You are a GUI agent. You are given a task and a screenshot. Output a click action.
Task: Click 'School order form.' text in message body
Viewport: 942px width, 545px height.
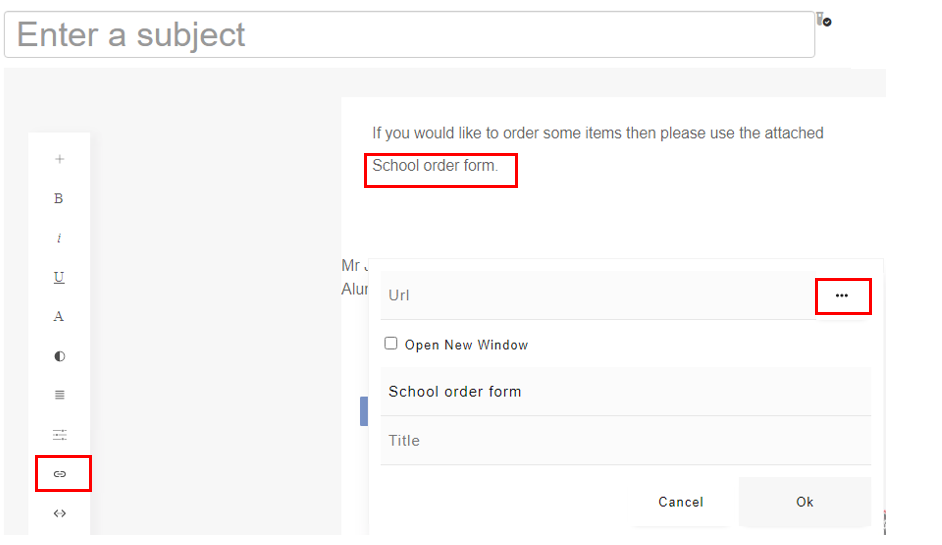coord(435,166)
